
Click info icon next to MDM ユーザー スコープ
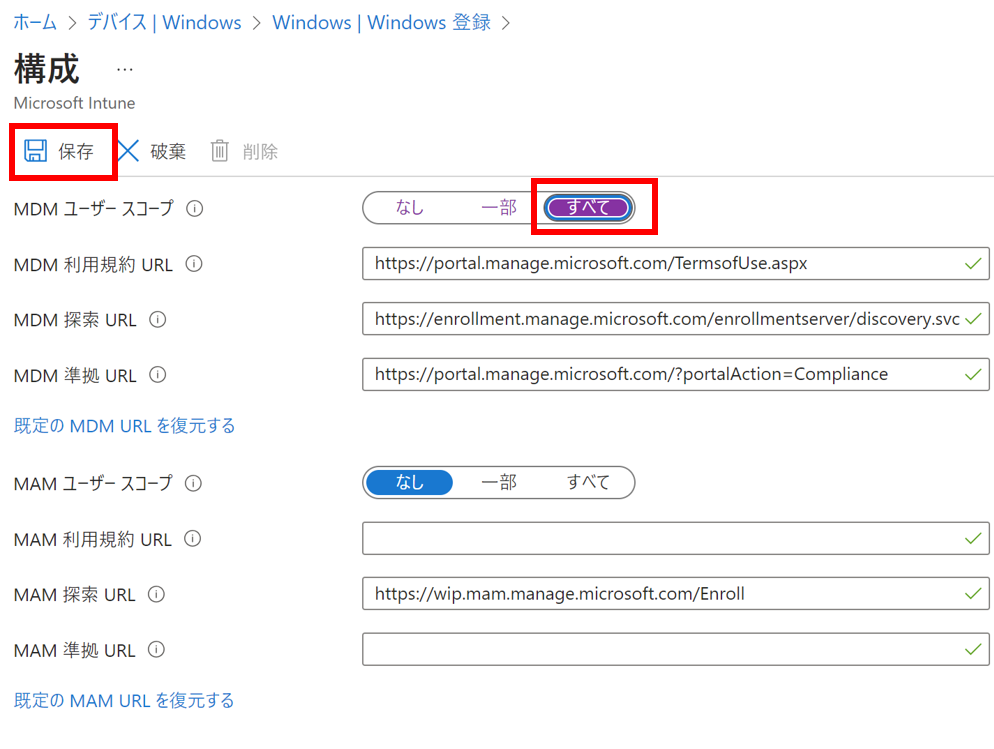pos(195,209)
